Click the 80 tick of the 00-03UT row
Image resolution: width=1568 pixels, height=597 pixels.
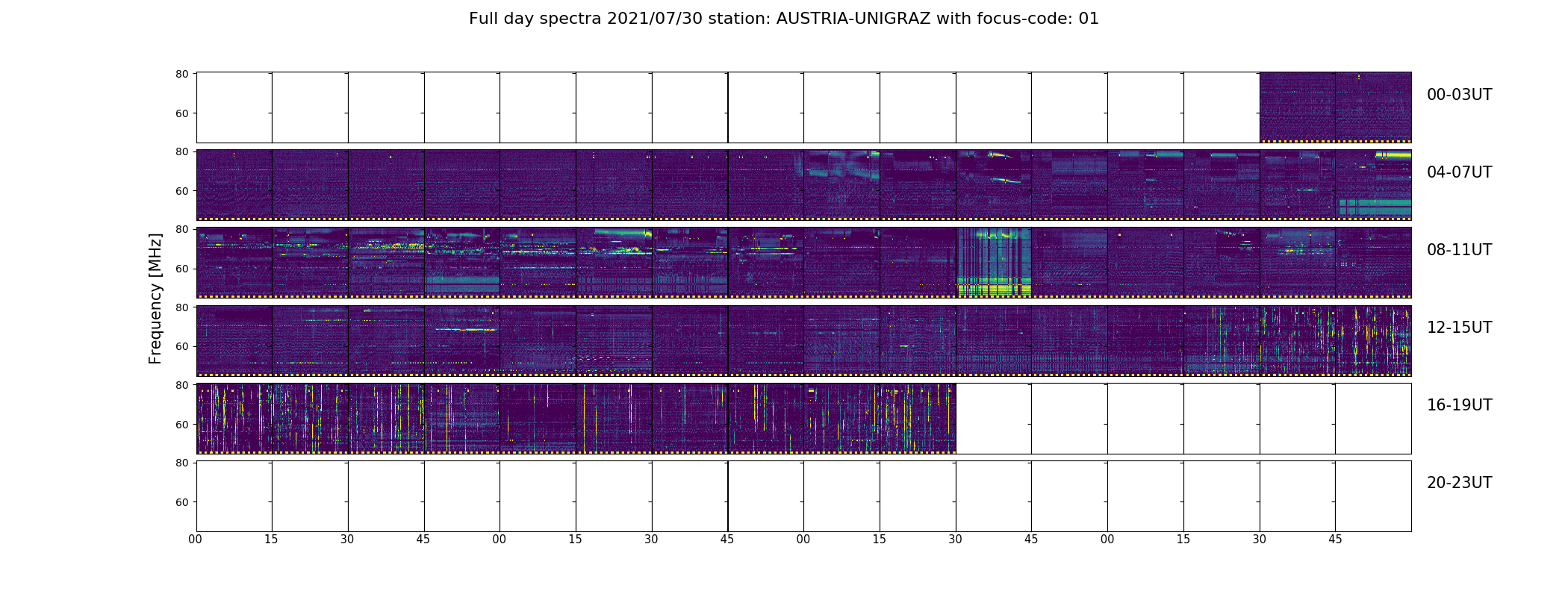181,74
